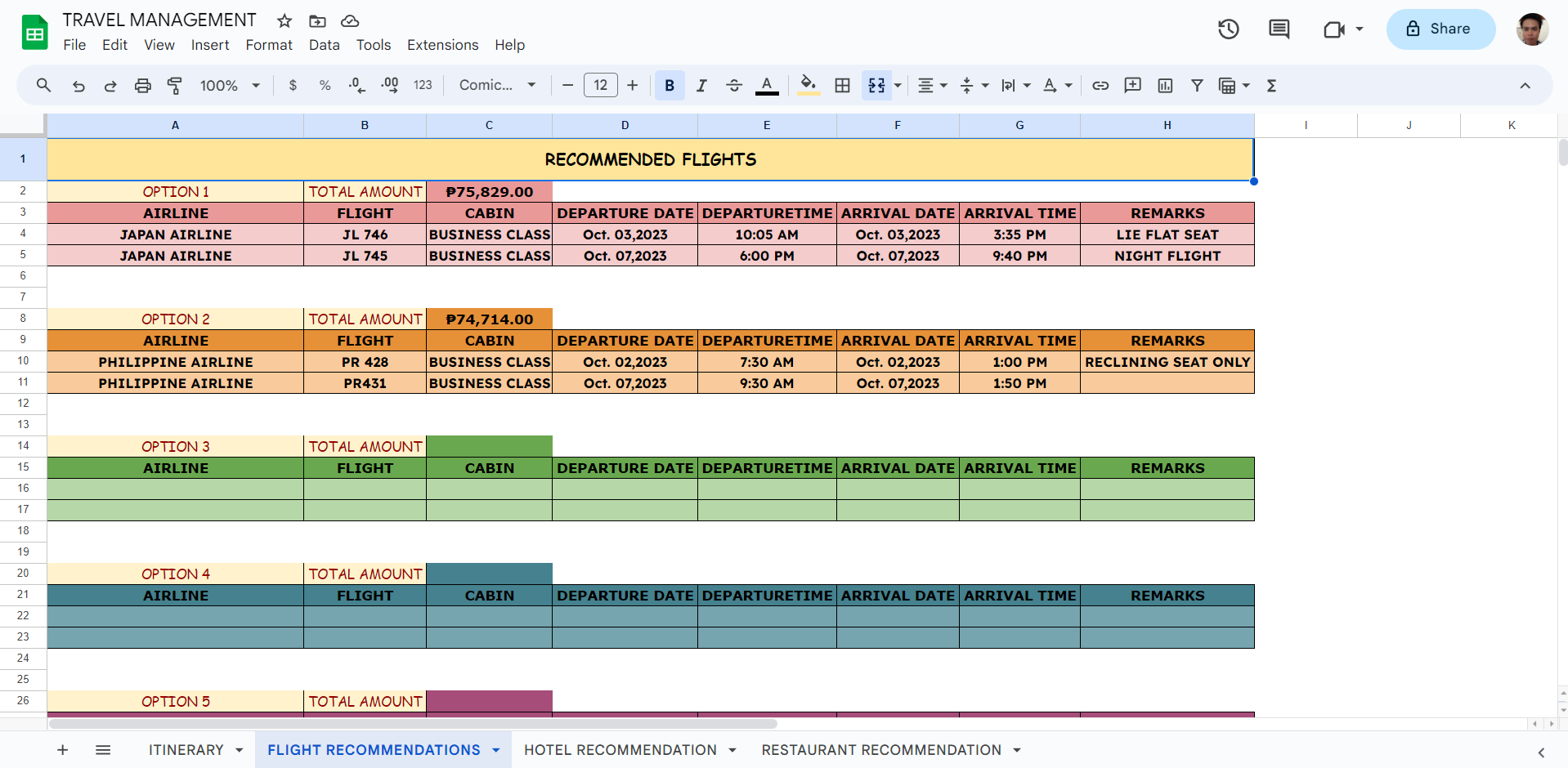The width and height of the screenshot is (1568, 768).
Task: Open vertical align dropdown
Action: pos(974,85)
